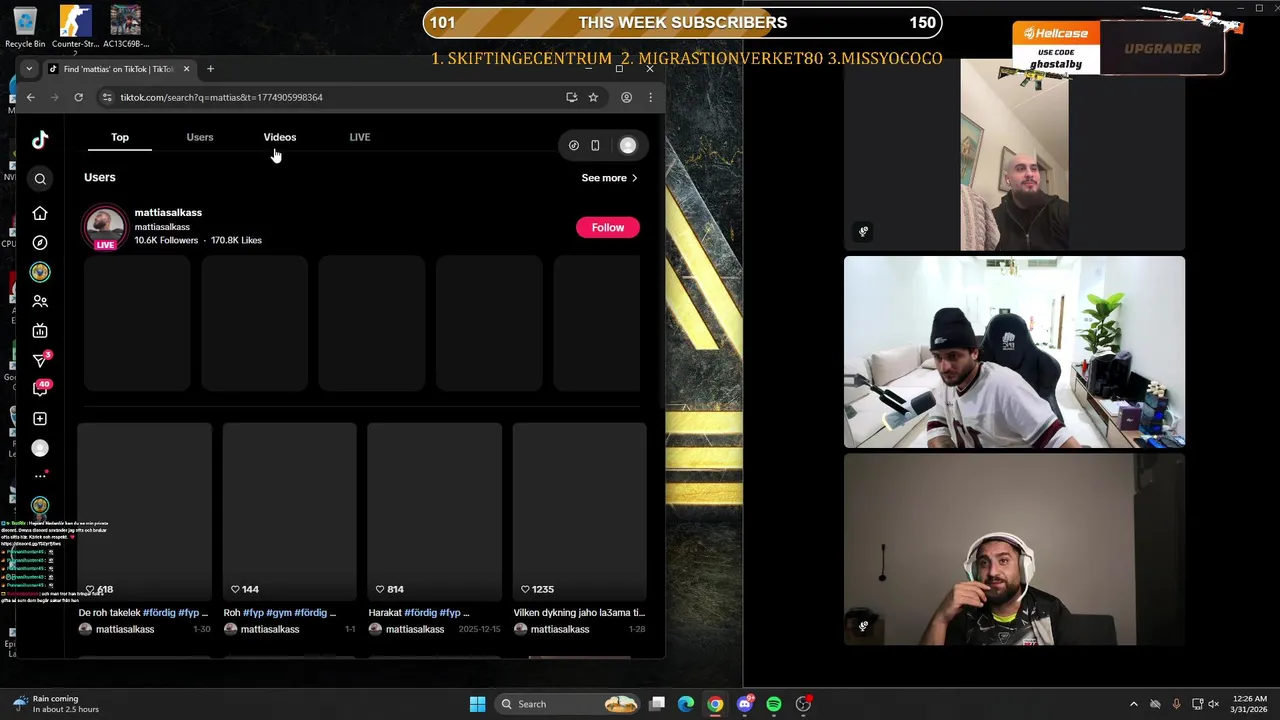Open Chrome profile icon

click(626, 97)
